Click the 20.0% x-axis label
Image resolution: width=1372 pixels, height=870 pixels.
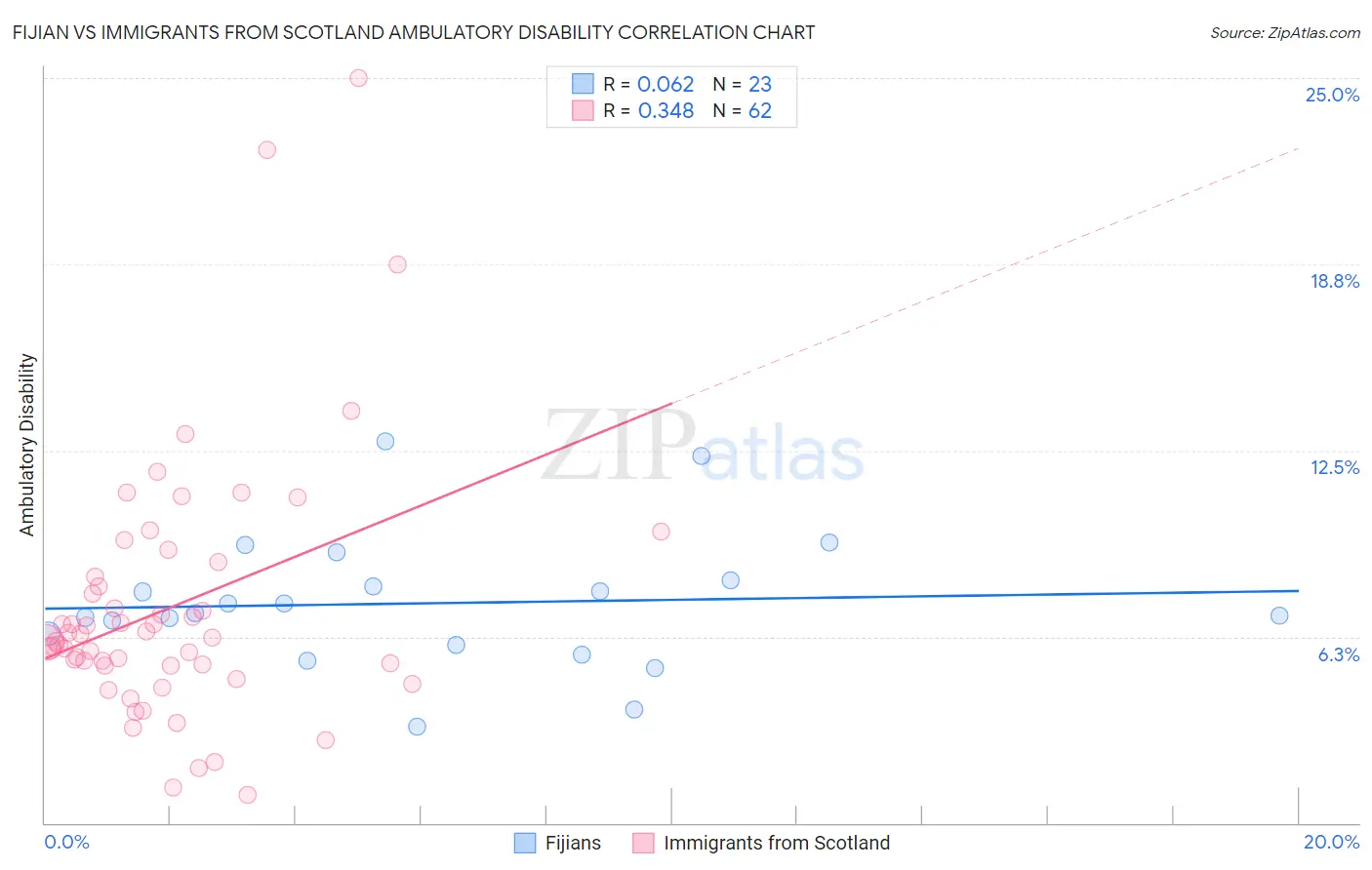(x=1331, y=842)
